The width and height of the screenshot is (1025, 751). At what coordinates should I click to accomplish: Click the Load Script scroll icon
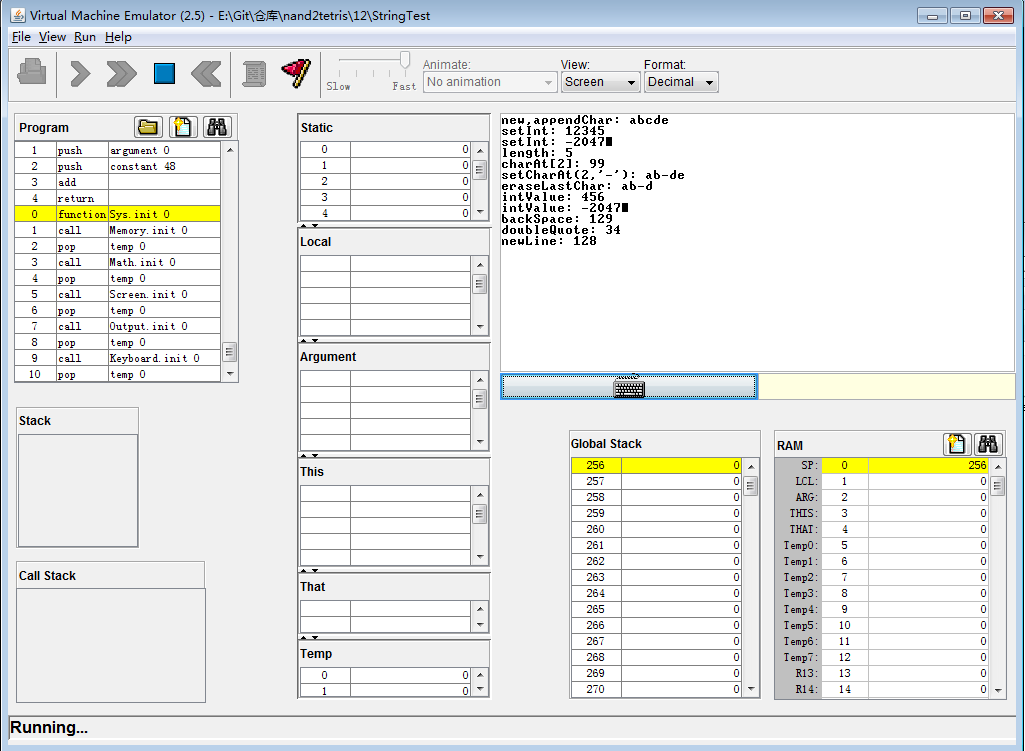point(254,73)
